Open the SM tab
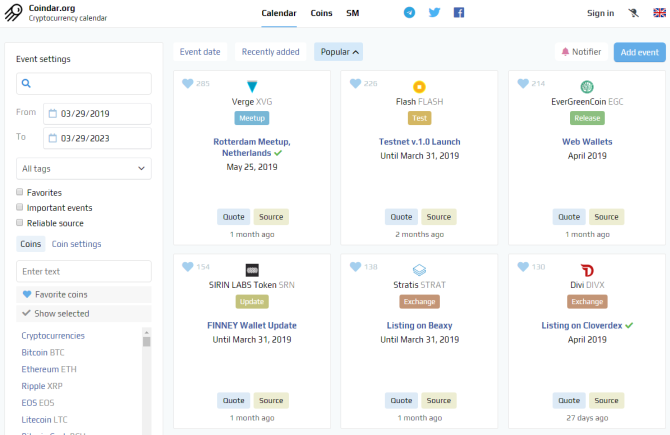Screen dimensions: 670x435 (x=353, y=13)
